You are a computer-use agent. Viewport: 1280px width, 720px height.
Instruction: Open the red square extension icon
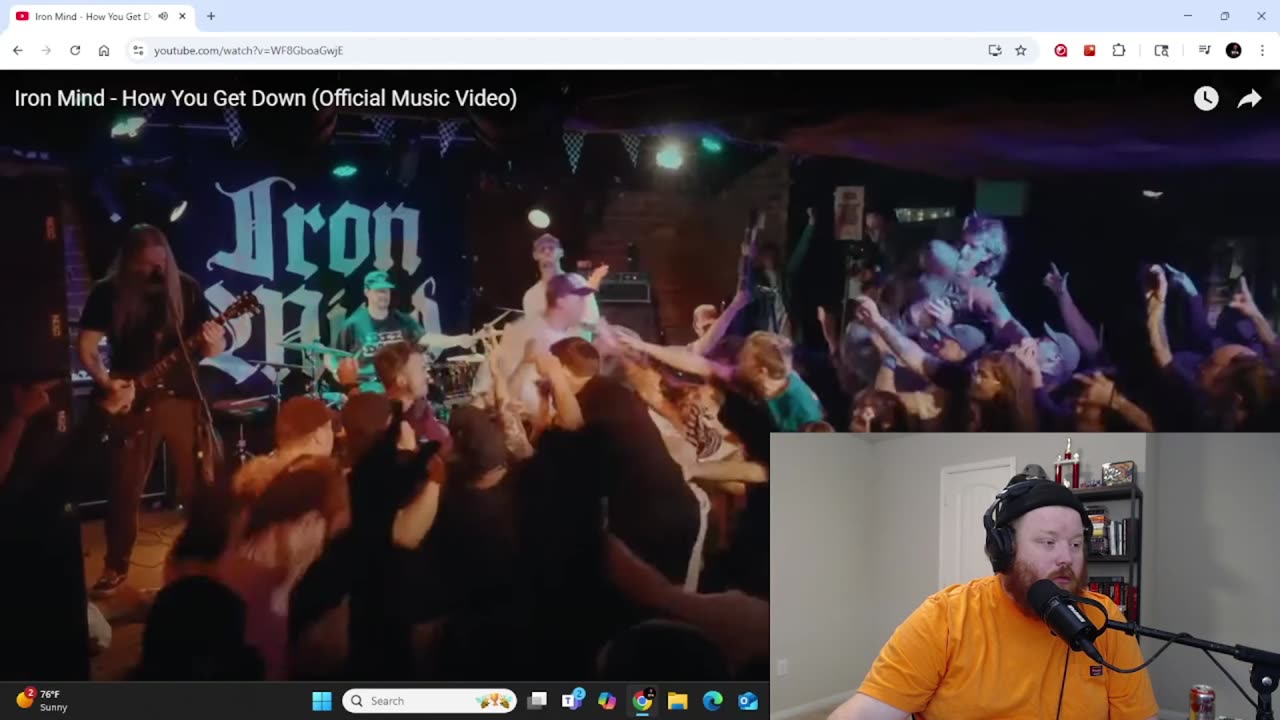click(1090, 50)
